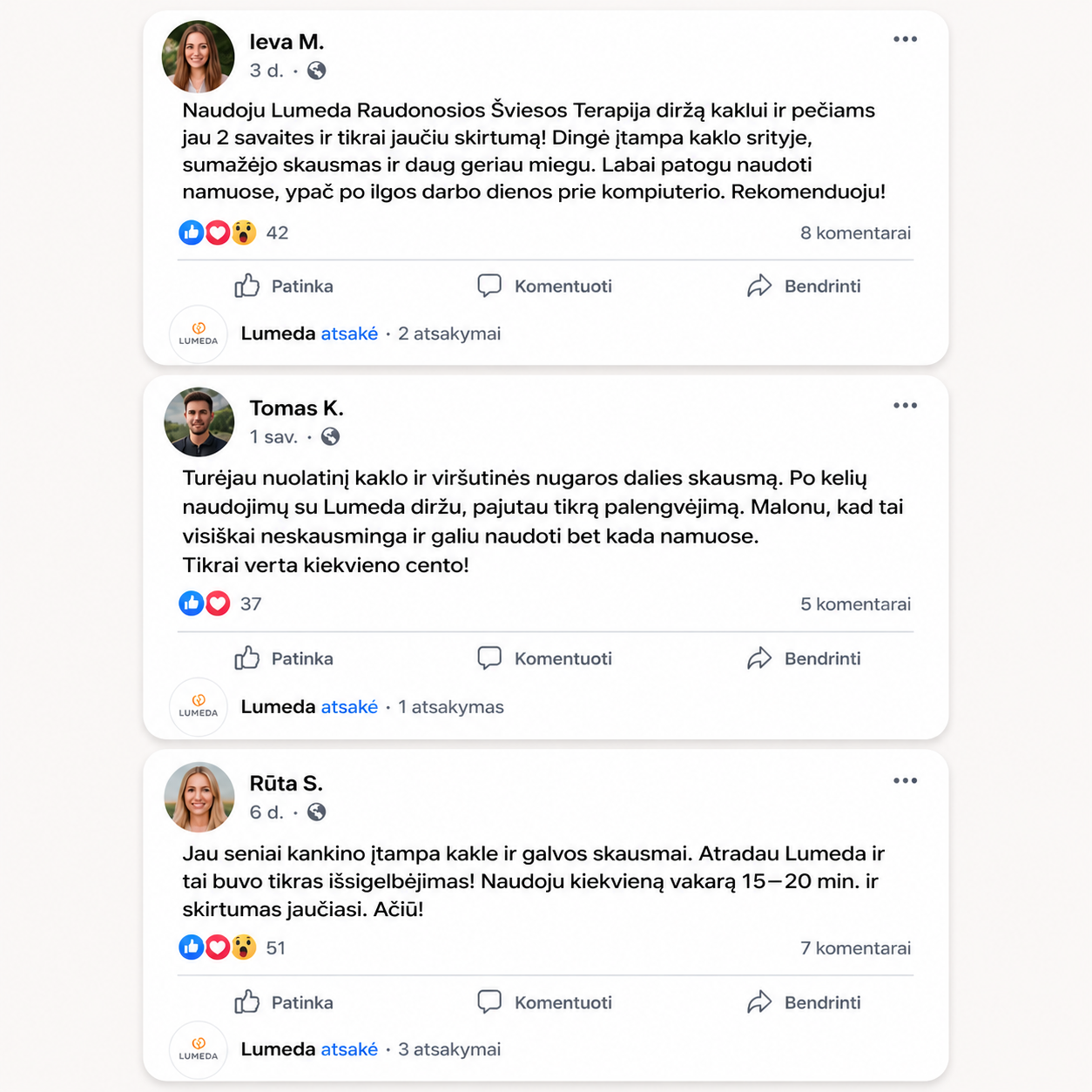The image size is (1092, 1092).
Task: Click the reaction emojis next to 42
Action: (218, 233)
